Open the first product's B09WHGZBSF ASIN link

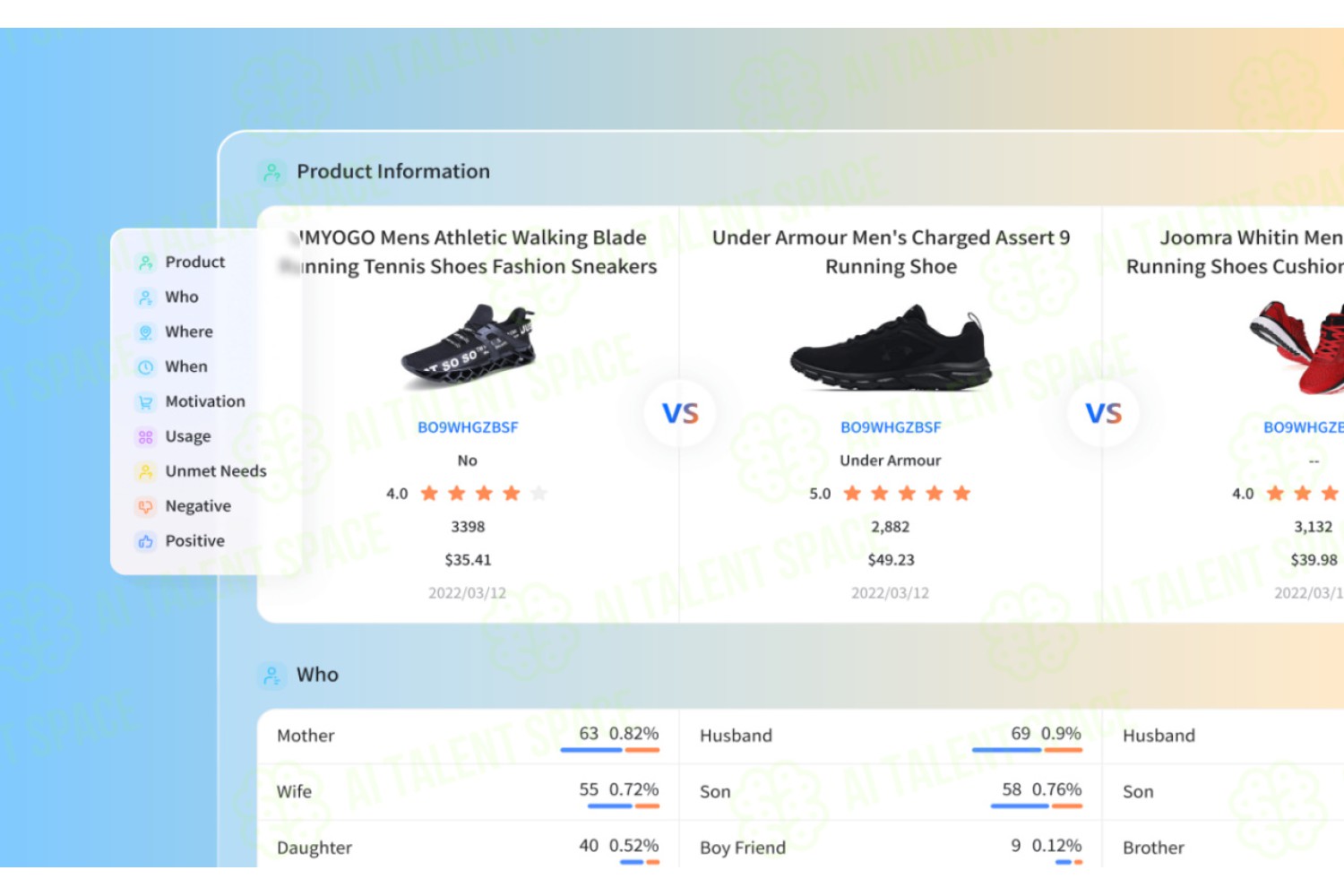click(468, 427)
